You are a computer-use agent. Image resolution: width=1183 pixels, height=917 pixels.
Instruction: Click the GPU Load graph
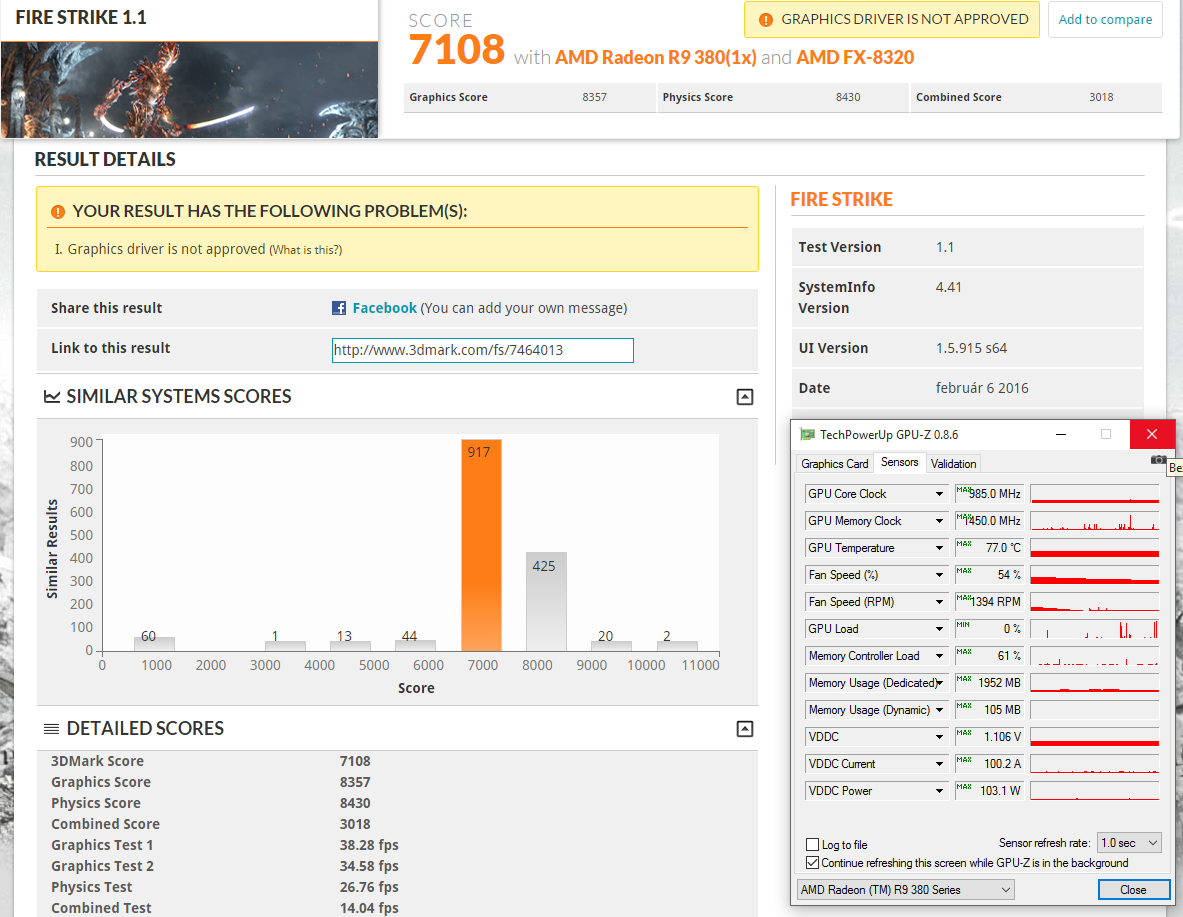point(1094,629)
